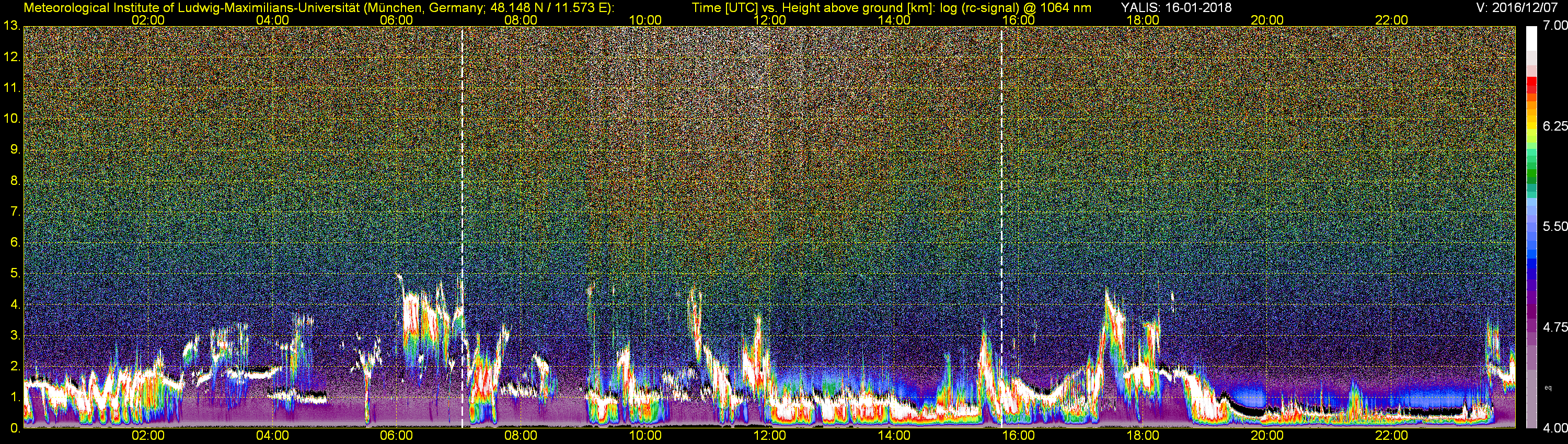1568x444 pixels.
Task: Click the 5 km height axis label
Action: 15,274
